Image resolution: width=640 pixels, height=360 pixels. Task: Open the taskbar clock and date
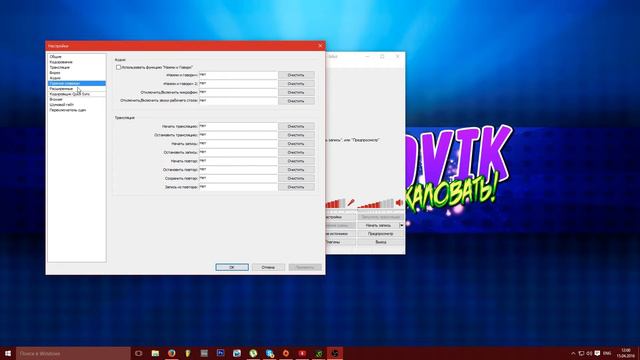(x=625, y=353)
